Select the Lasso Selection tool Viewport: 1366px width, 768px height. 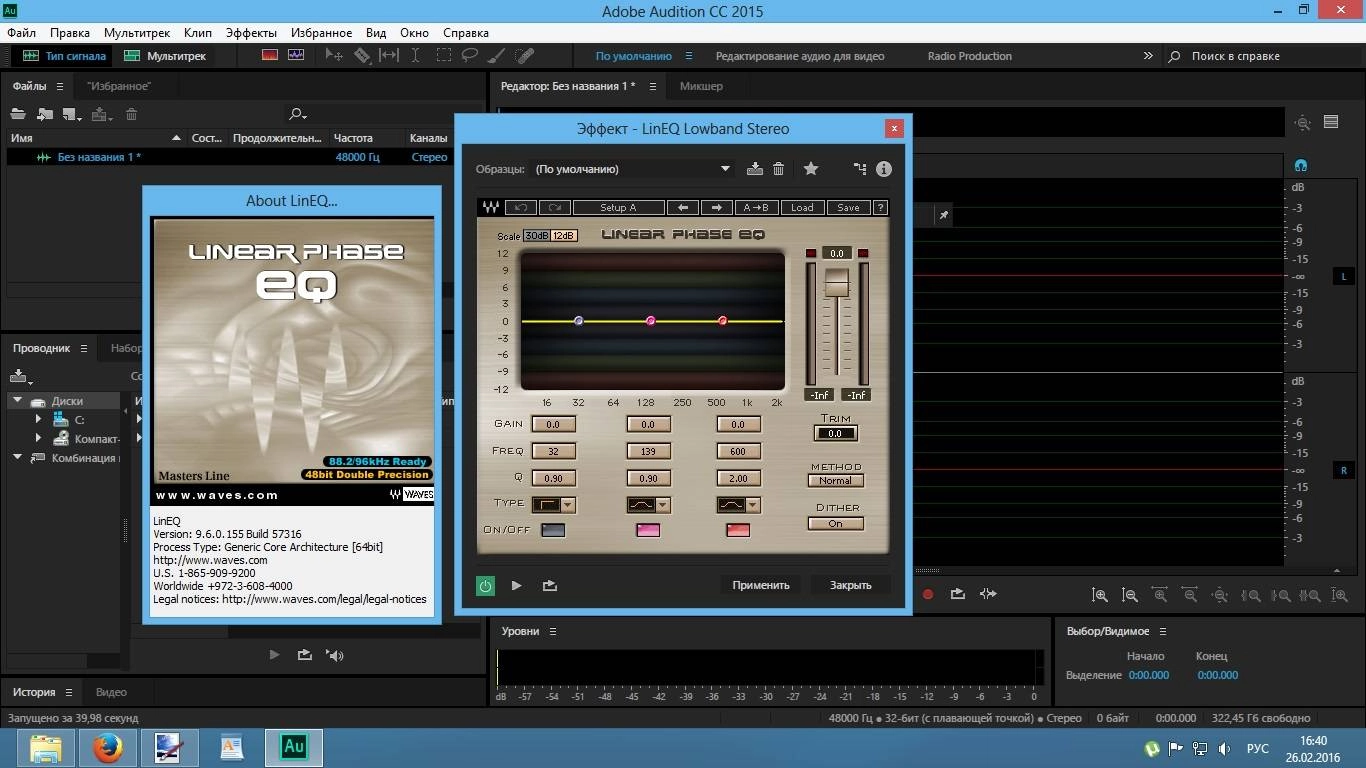pyautogui.click(x=471, y=56)
